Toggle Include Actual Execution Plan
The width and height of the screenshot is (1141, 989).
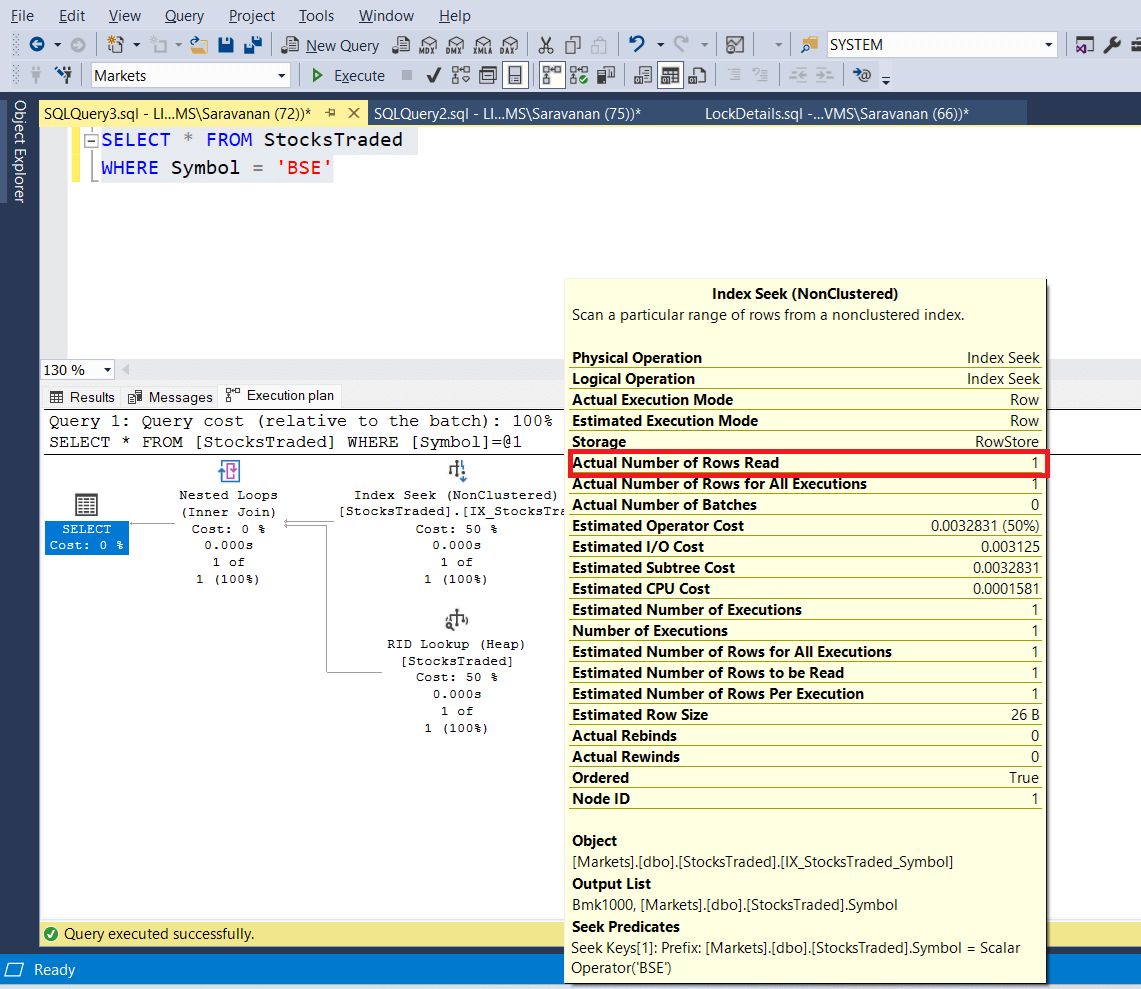(x=551, y=76)
